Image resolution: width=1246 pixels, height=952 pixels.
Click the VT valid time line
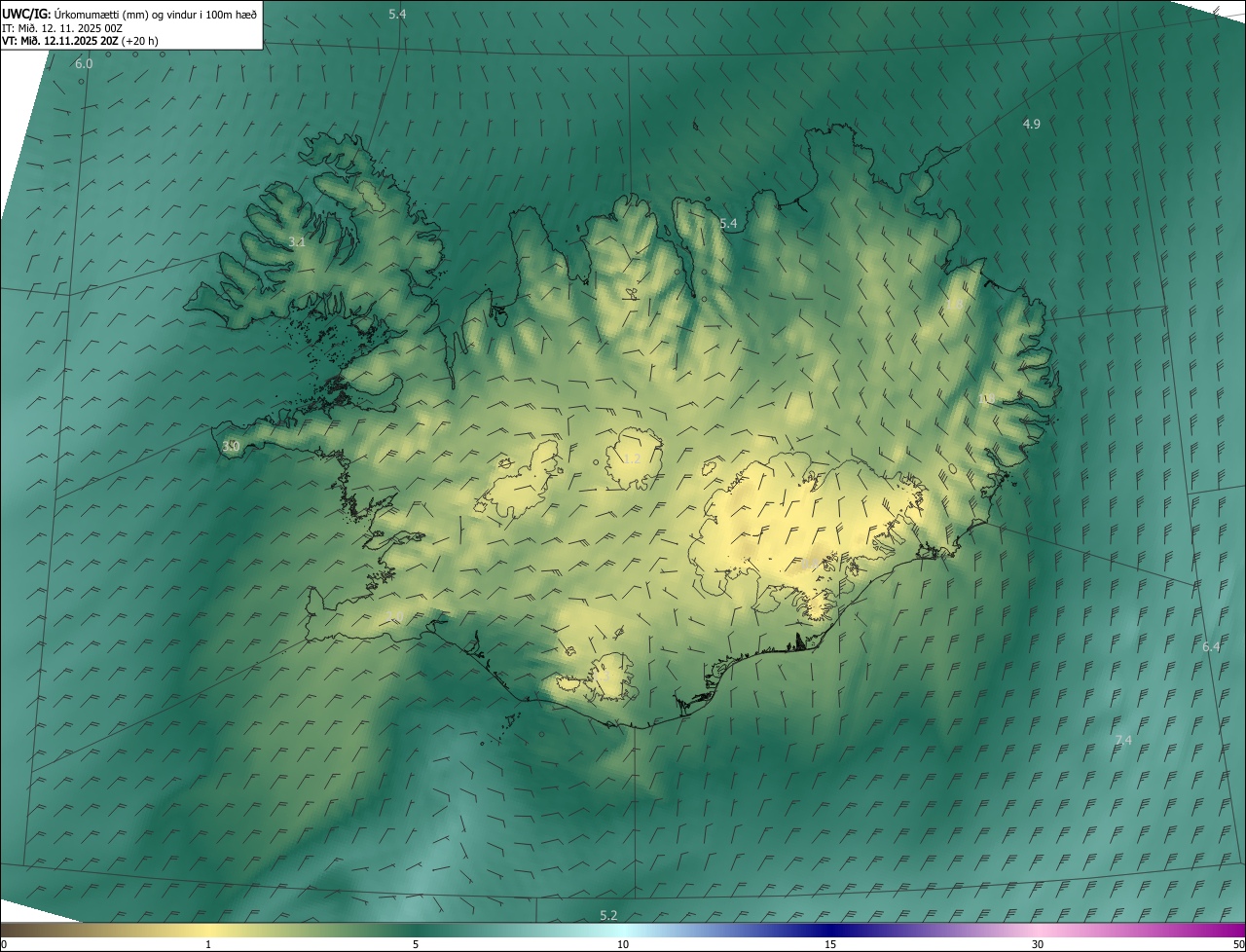tap(80, 41)
